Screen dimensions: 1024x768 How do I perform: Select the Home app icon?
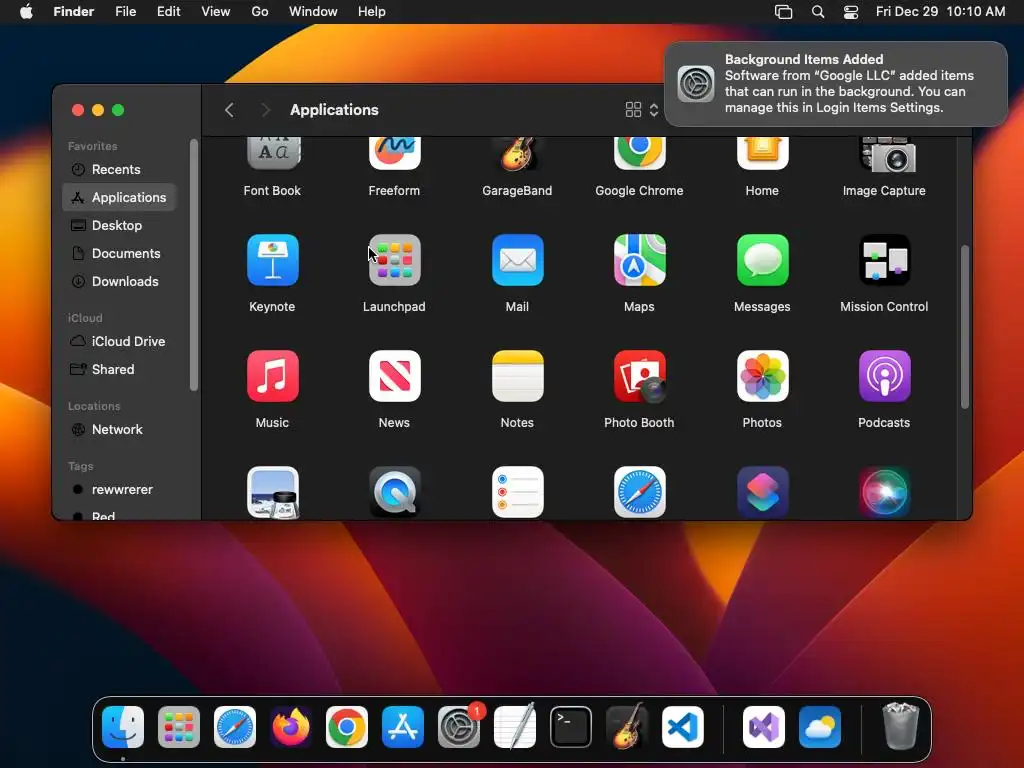(x=762, y=154)
